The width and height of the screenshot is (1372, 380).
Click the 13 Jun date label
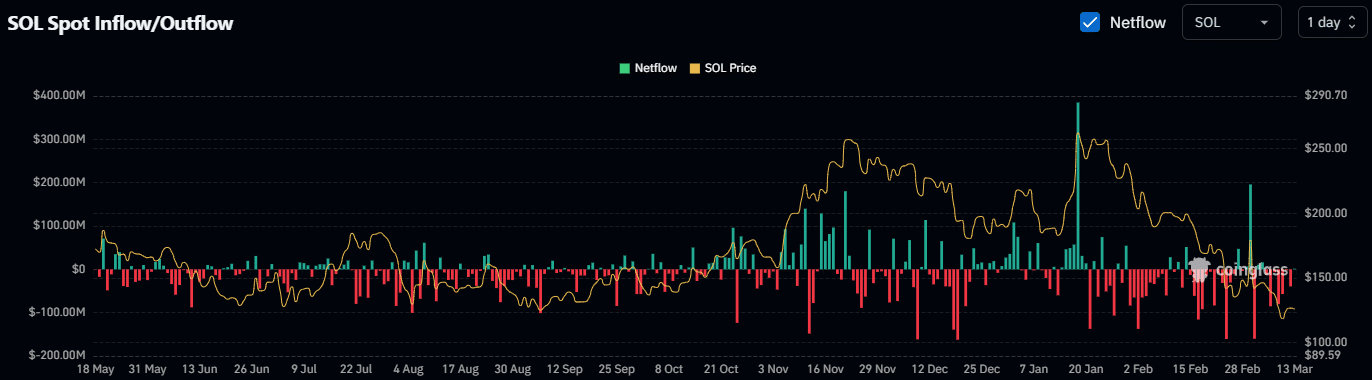point(200,369)
